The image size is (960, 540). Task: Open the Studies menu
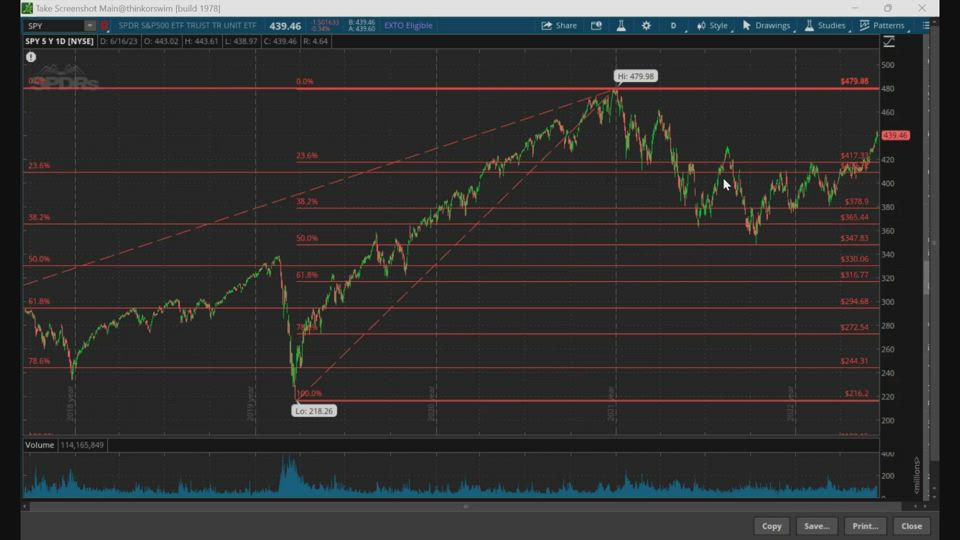[825, 25]
